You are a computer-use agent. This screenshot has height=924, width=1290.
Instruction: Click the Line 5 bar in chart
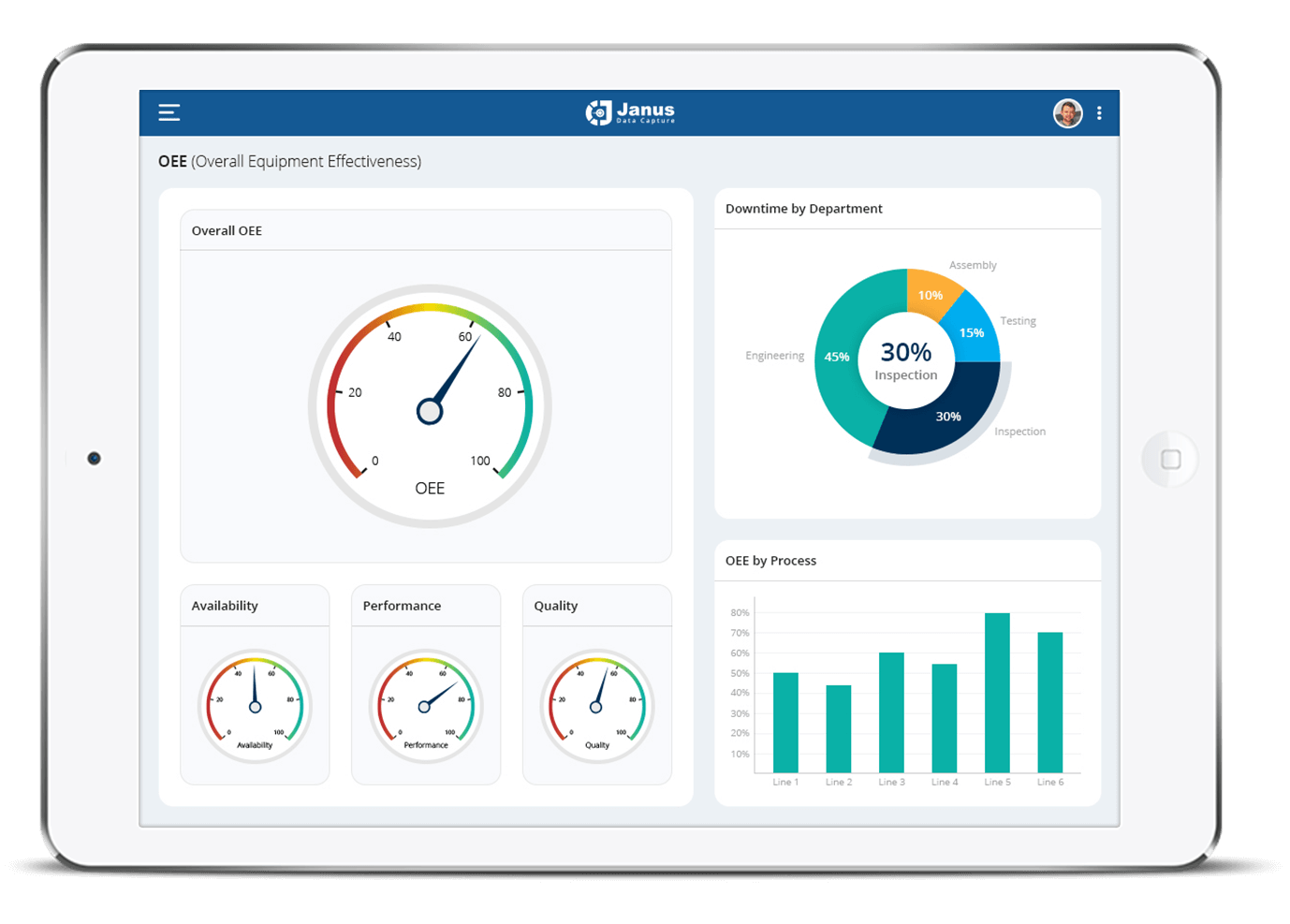[x=997, y=693]
